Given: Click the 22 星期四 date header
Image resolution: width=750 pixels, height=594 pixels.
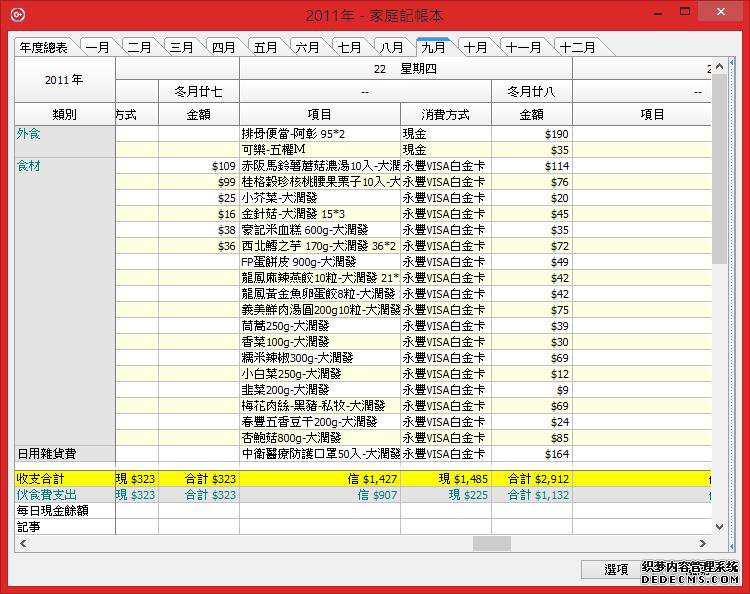Looking at the screenshot, I should [x=405, y=69].
